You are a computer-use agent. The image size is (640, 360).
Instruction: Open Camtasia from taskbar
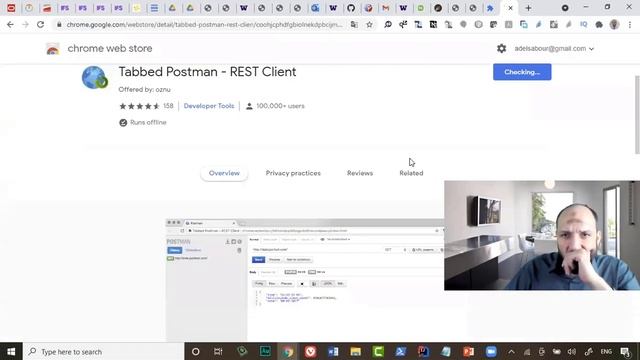click(378, 351)
